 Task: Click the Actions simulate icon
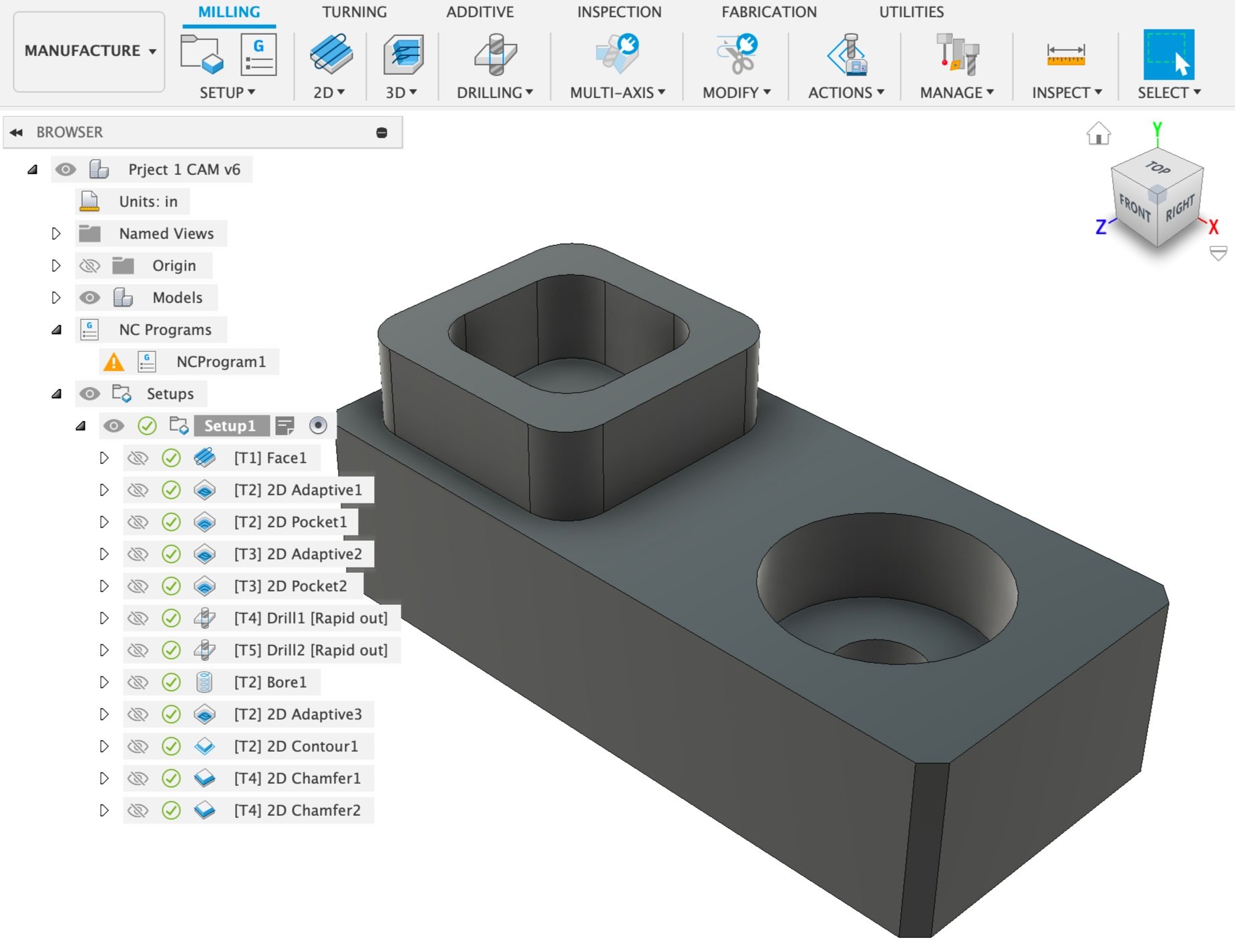(x=847, y=53)
